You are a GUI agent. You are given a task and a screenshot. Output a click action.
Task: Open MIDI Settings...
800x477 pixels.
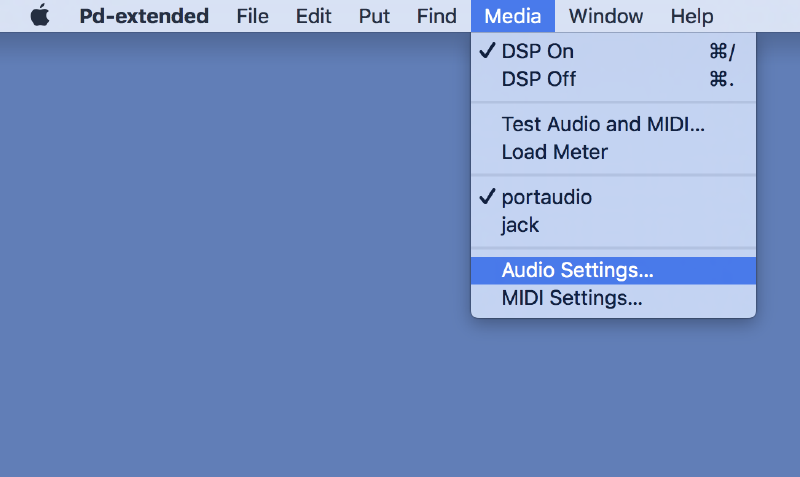(x=571, y=298)
